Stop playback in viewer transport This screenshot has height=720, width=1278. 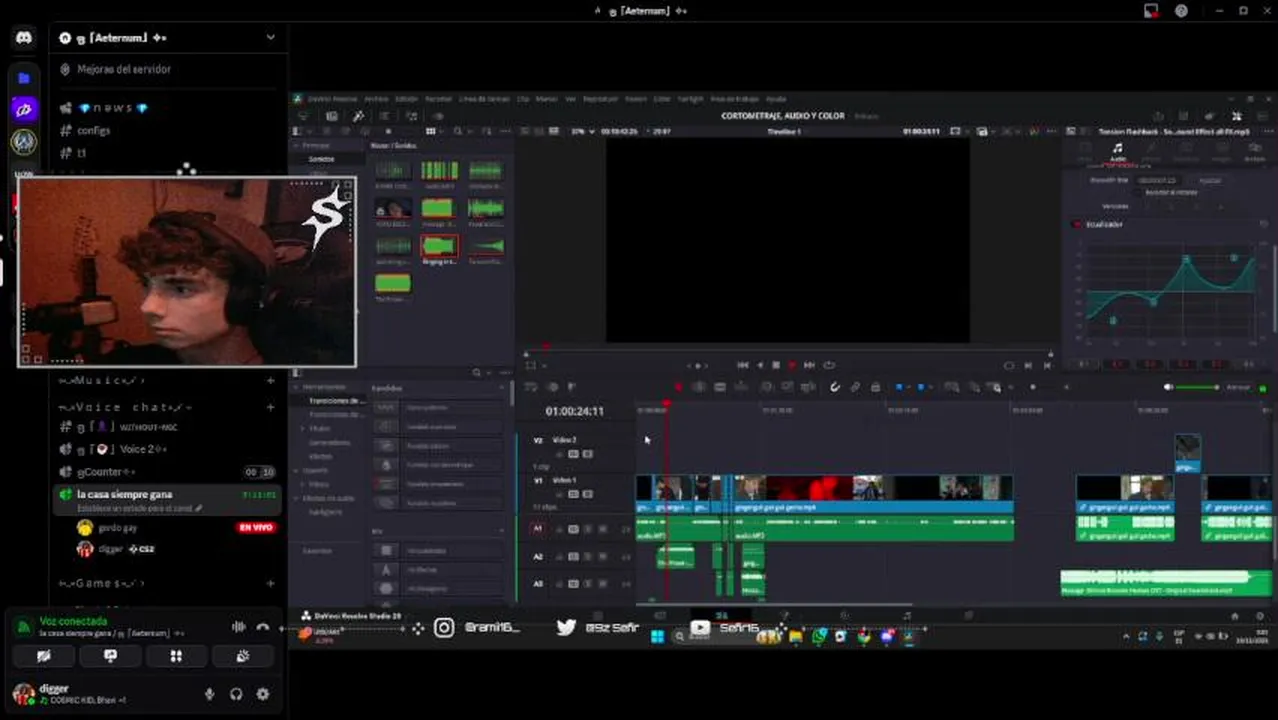tap(776, 365)
